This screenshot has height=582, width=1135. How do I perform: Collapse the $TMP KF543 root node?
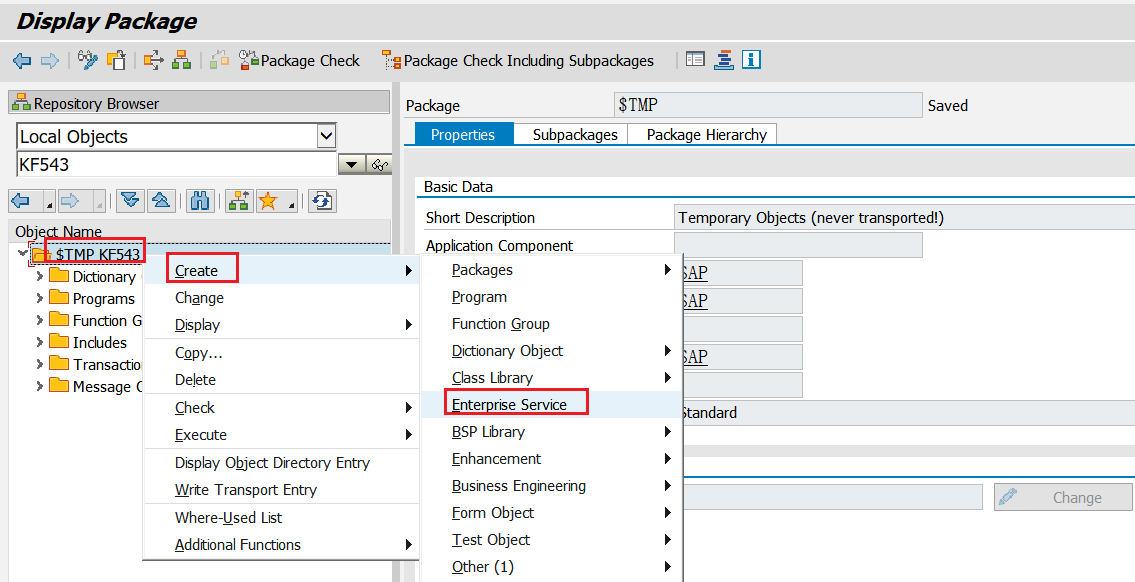point(23,254)
